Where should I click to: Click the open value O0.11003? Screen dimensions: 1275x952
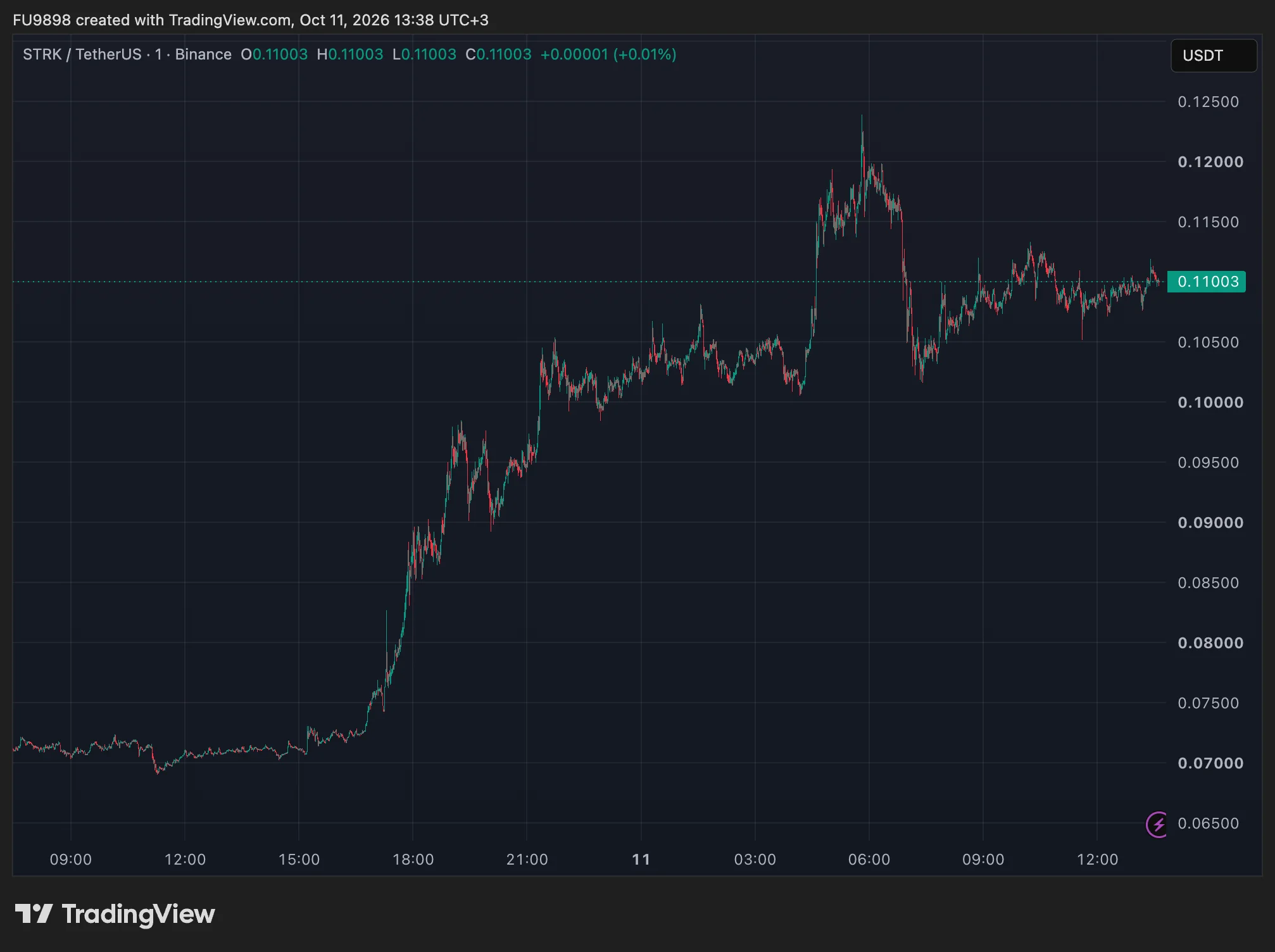click(x=274, y=54)
